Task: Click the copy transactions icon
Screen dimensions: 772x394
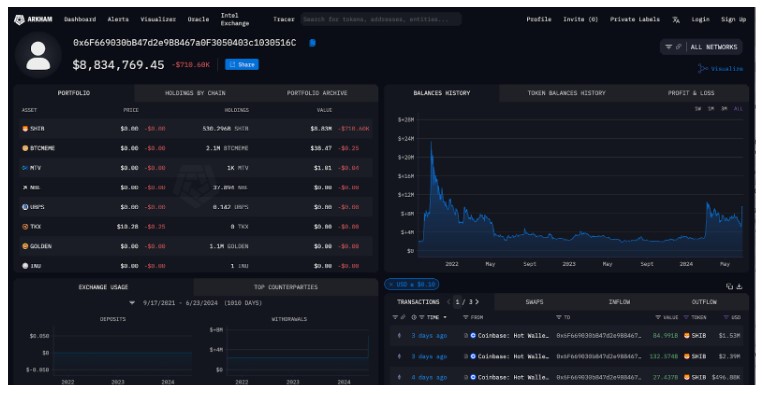Action: [729, 286]
